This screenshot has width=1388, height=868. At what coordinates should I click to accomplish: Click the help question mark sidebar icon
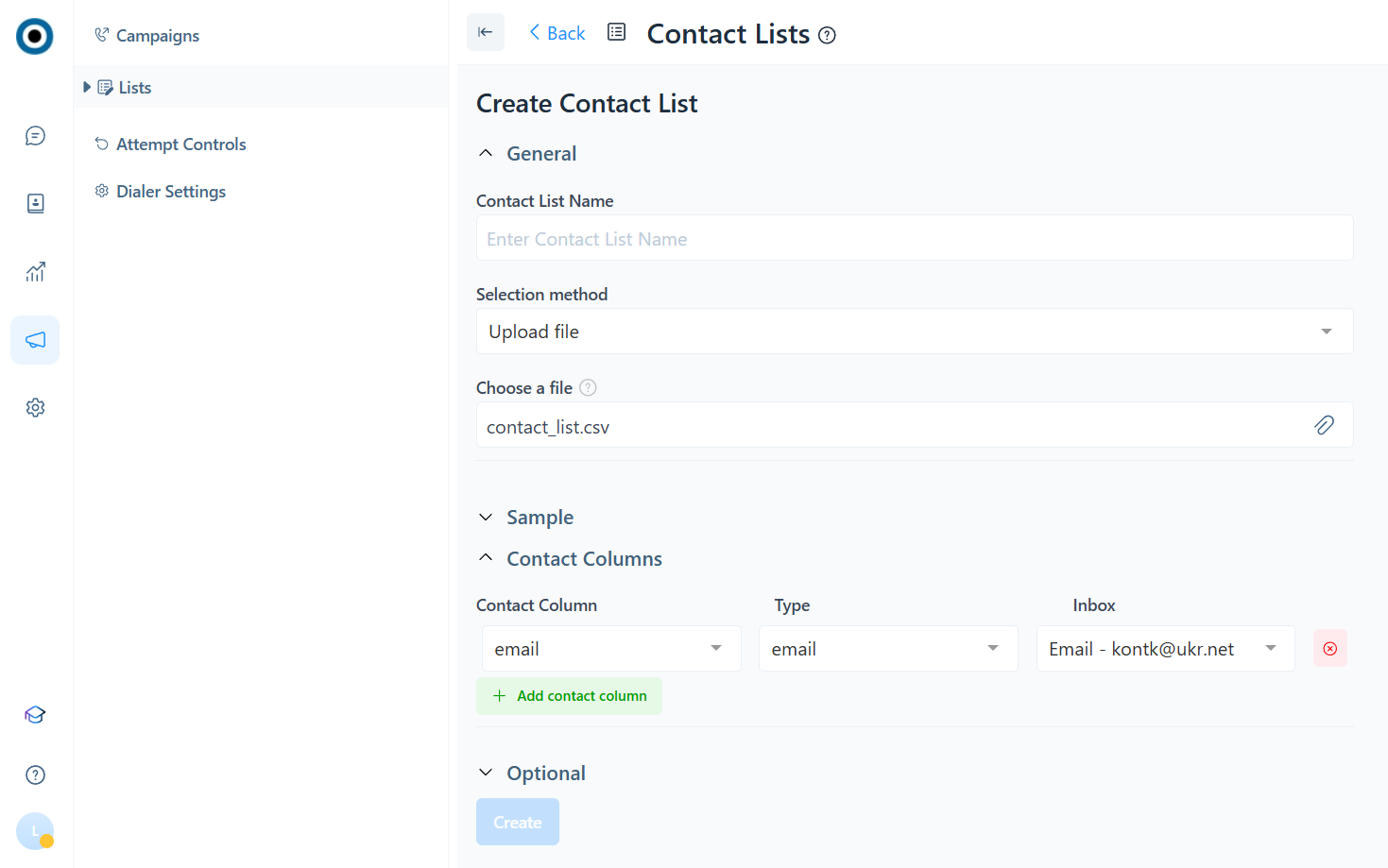35,775
